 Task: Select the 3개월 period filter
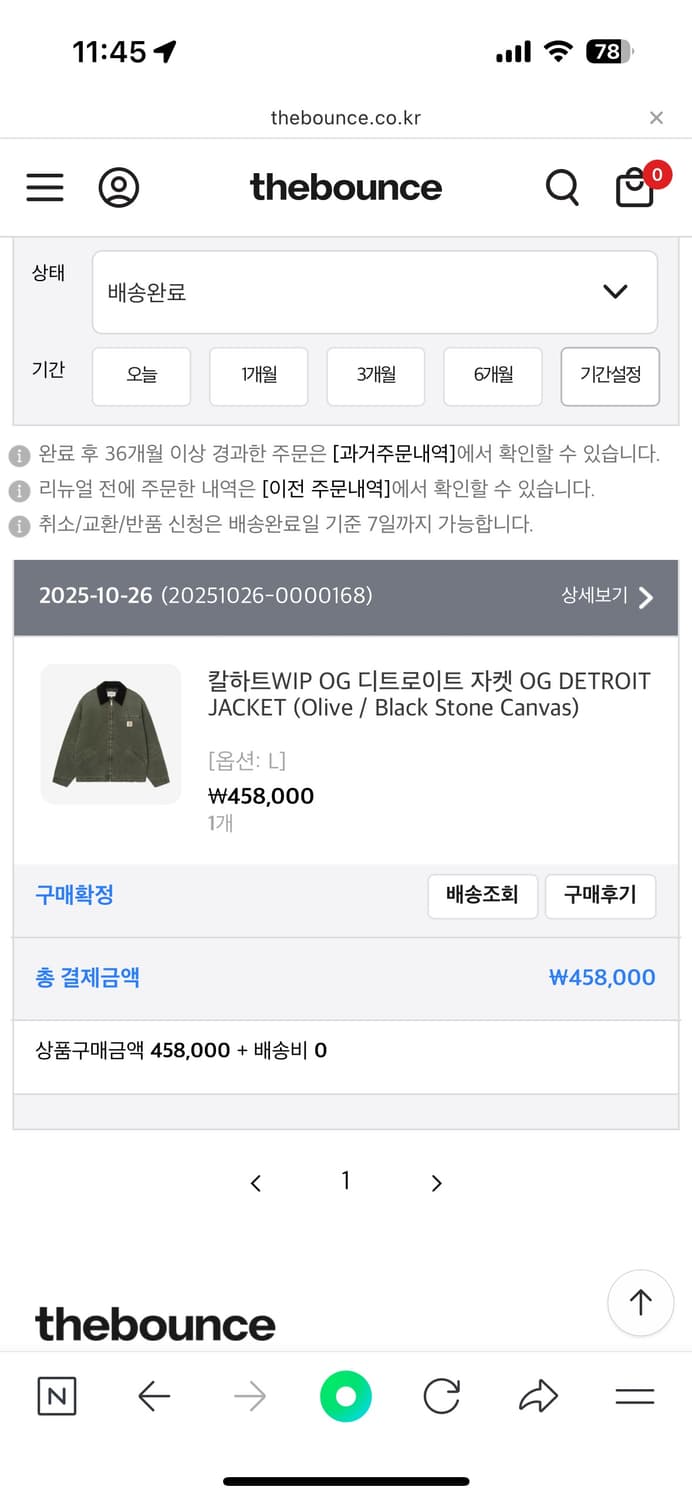(x=375, y=377)
